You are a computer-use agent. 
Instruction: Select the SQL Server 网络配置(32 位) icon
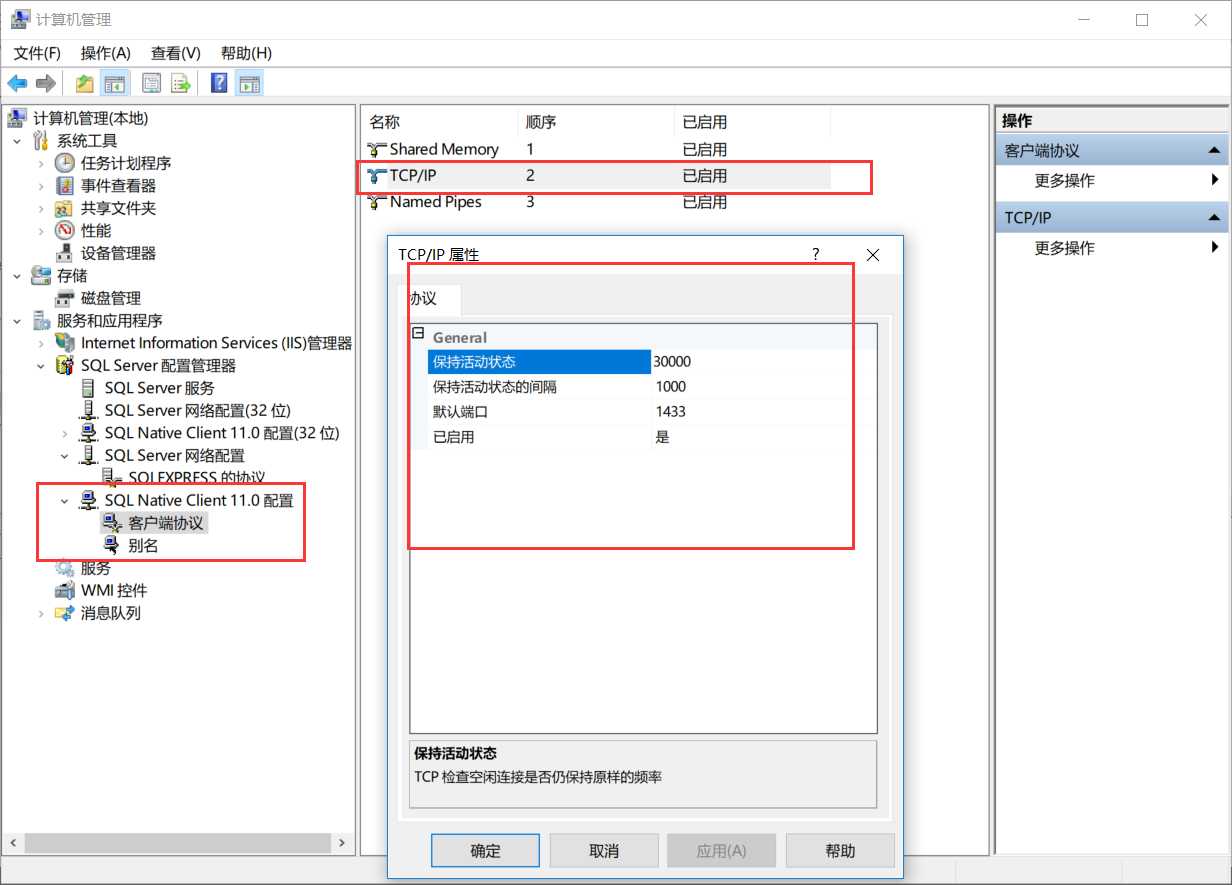coord(88,411)
